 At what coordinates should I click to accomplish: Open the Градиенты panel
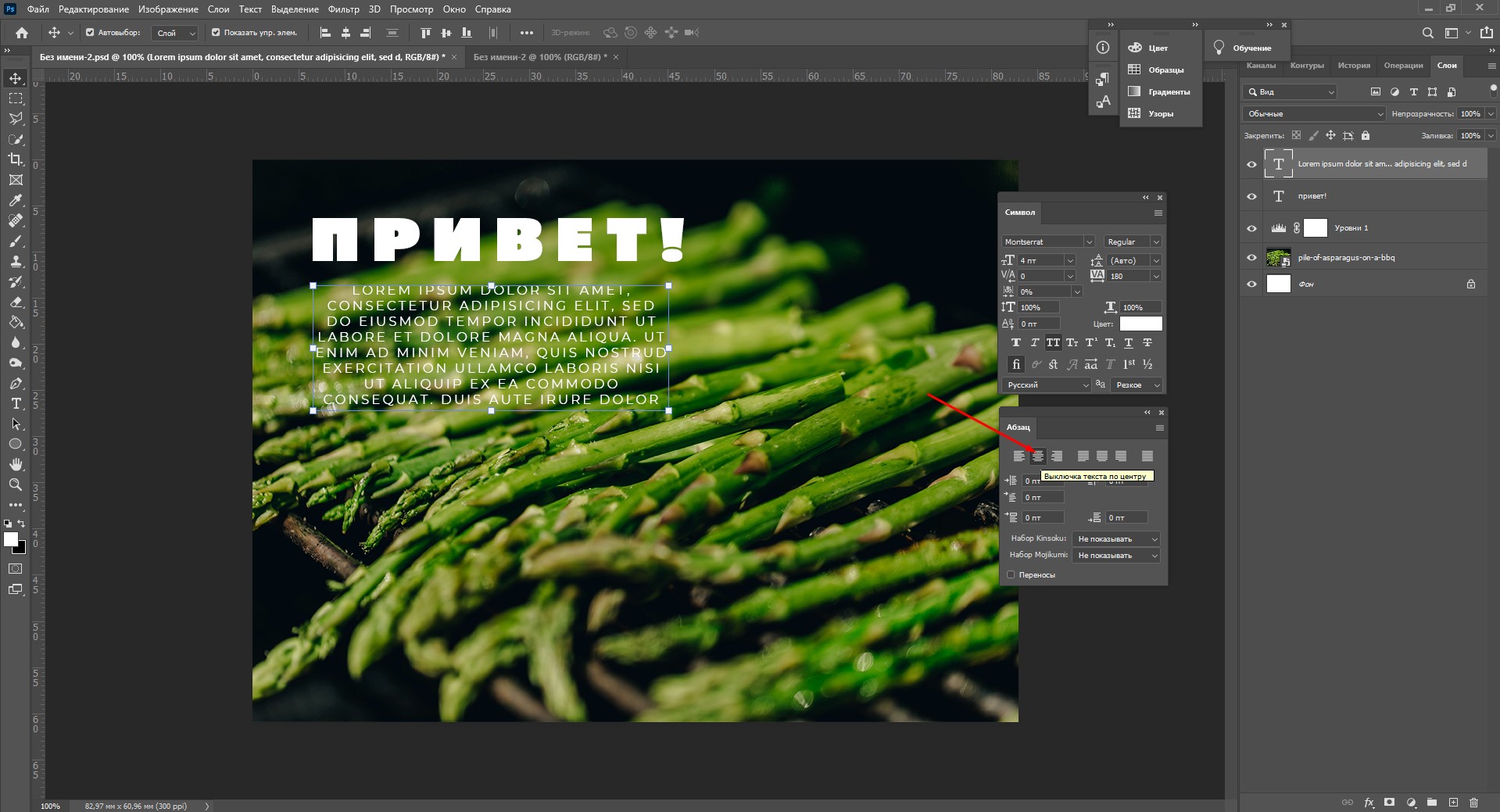point(1161,92)
